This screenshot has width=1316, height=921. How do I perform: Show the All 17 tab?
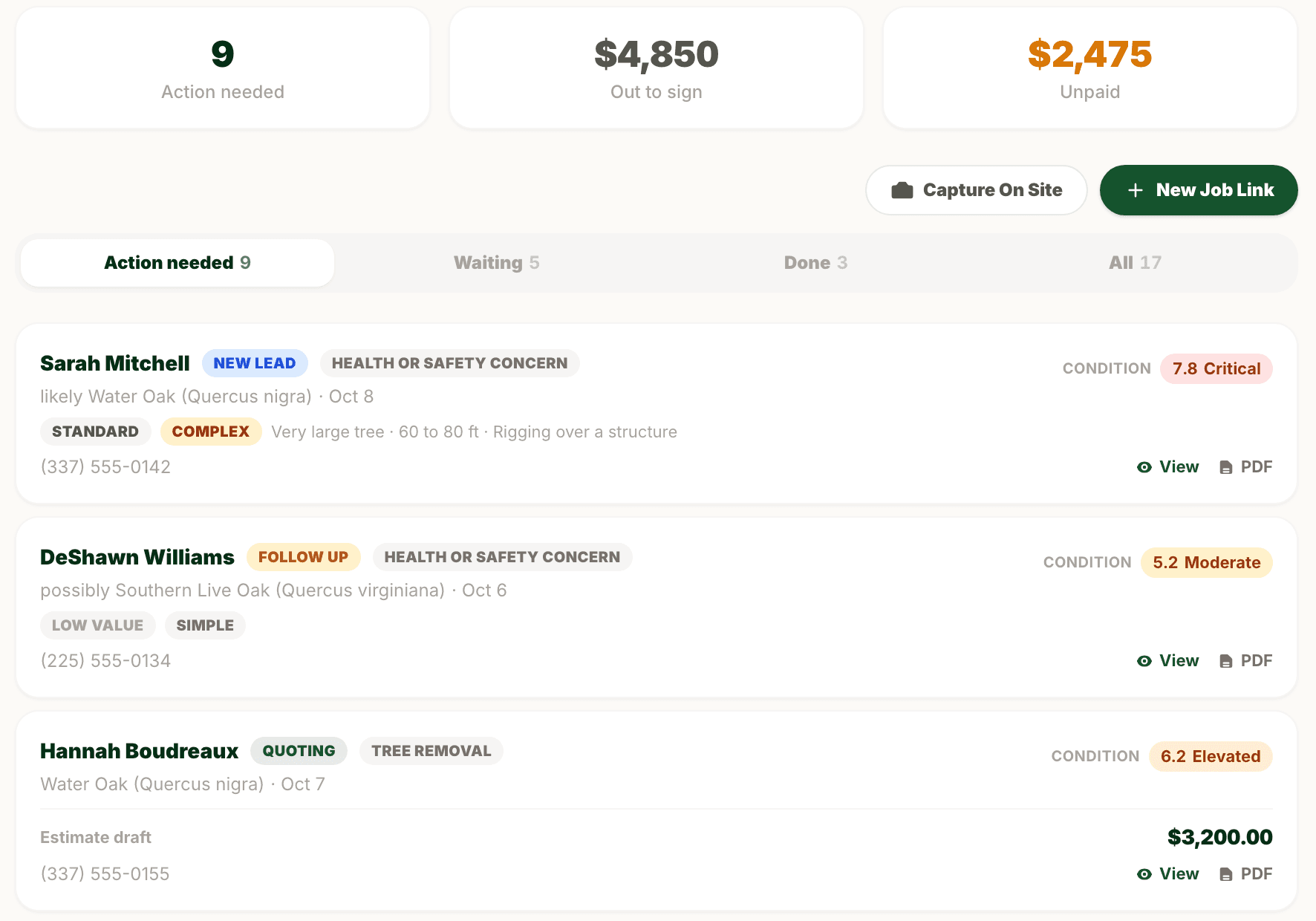point(1135,263)
